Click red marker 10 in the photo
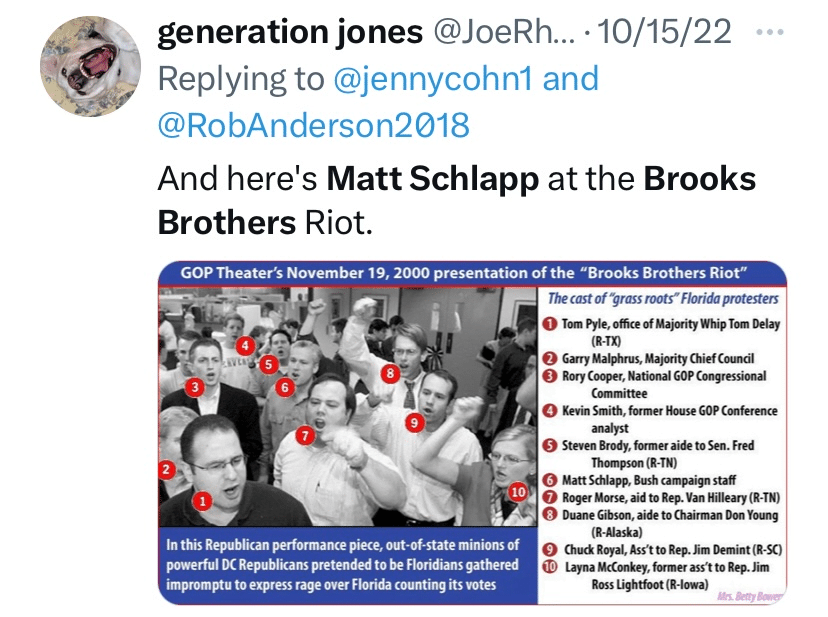Viewport: 828px width, 617px height. pos(517,492)
